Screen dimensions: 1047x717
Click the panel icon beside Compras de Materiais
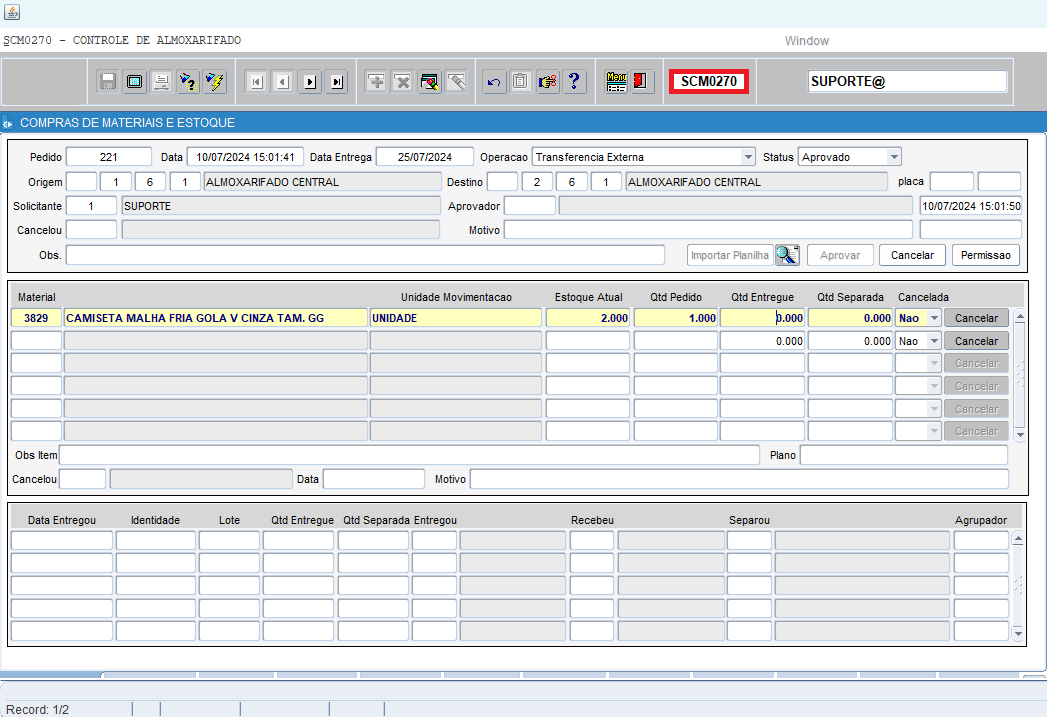click(7, 123)
